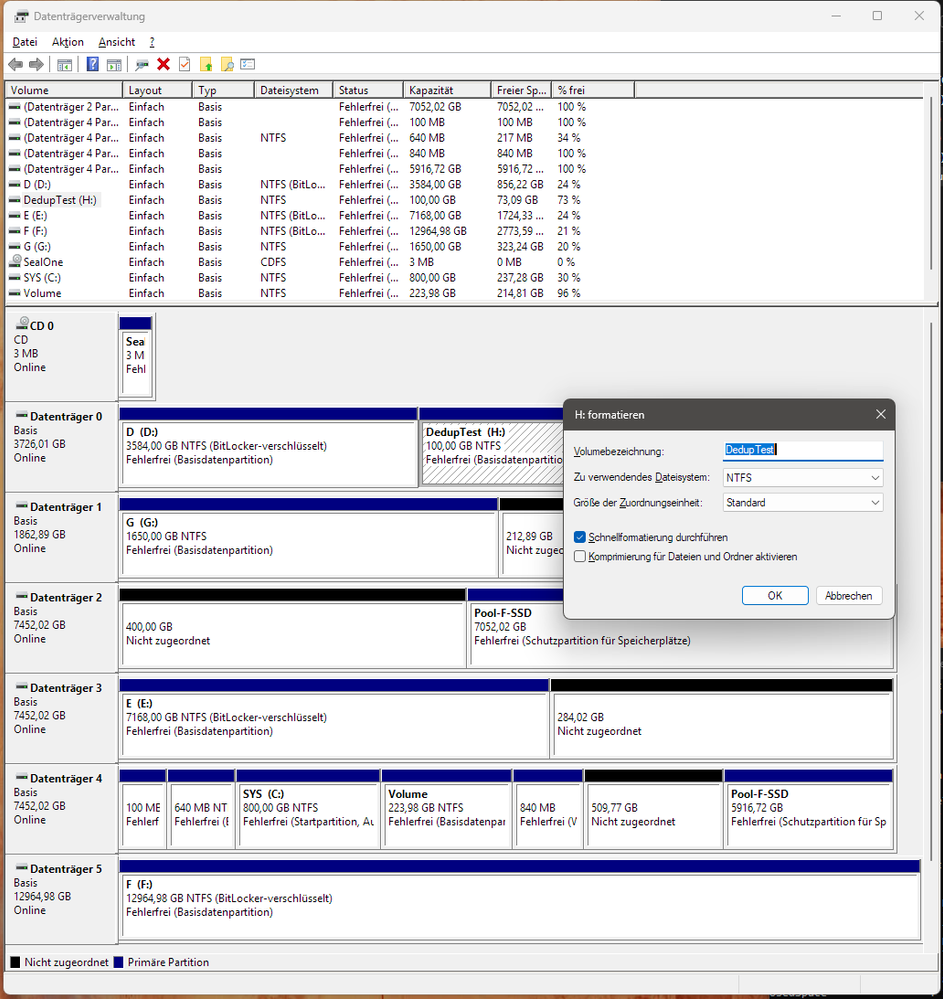Click the Volumebezeichnung text field
Screen dimensions: 943x999
803,450
